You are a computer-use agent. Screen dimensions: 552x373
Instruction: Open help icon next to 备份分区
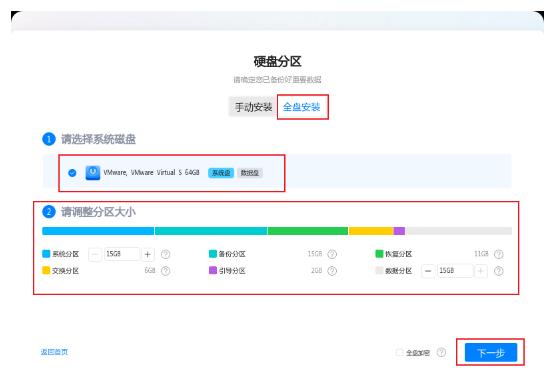point(332,254)
